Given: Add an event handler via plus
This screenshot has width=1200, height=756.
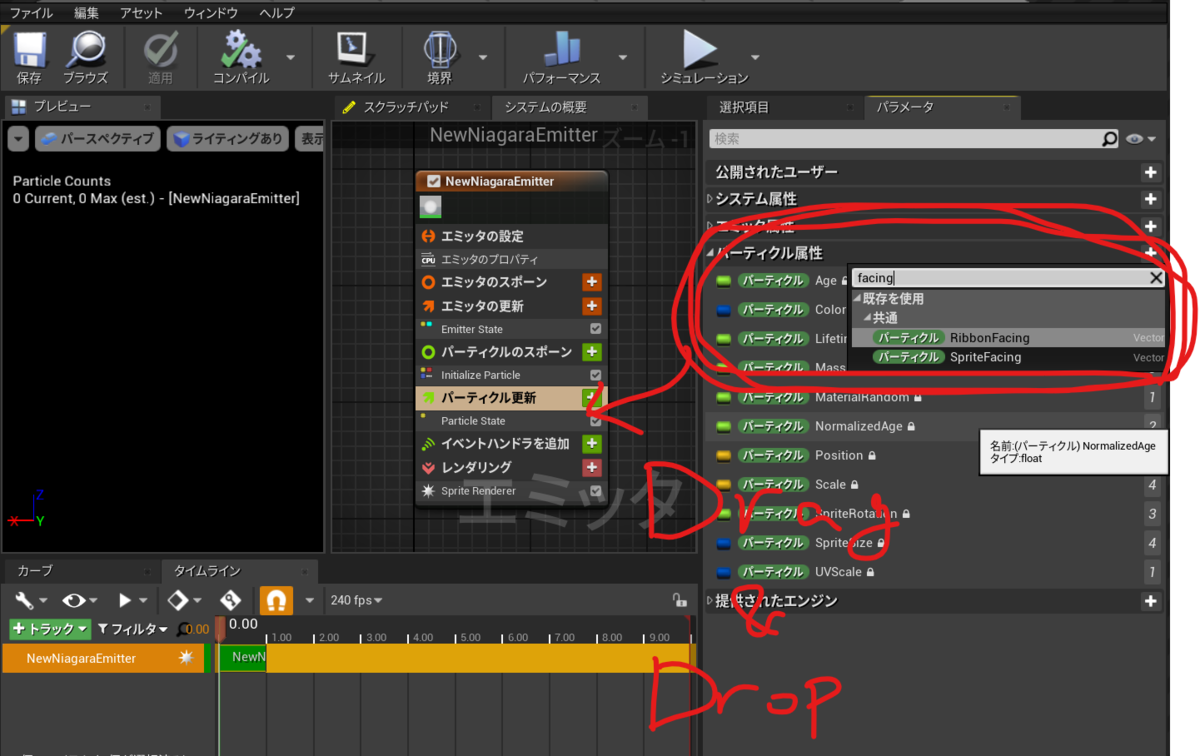Looking at the screenshot, I should click(591, 444).
